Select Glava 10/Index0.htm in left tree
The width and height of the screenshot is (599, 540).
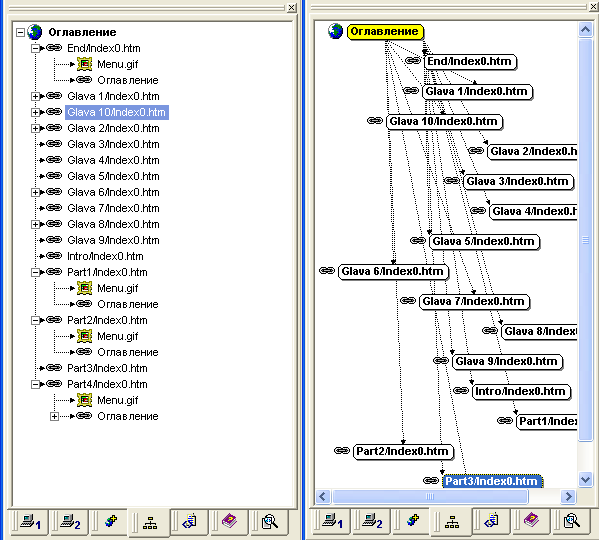(x=117, y=112)
